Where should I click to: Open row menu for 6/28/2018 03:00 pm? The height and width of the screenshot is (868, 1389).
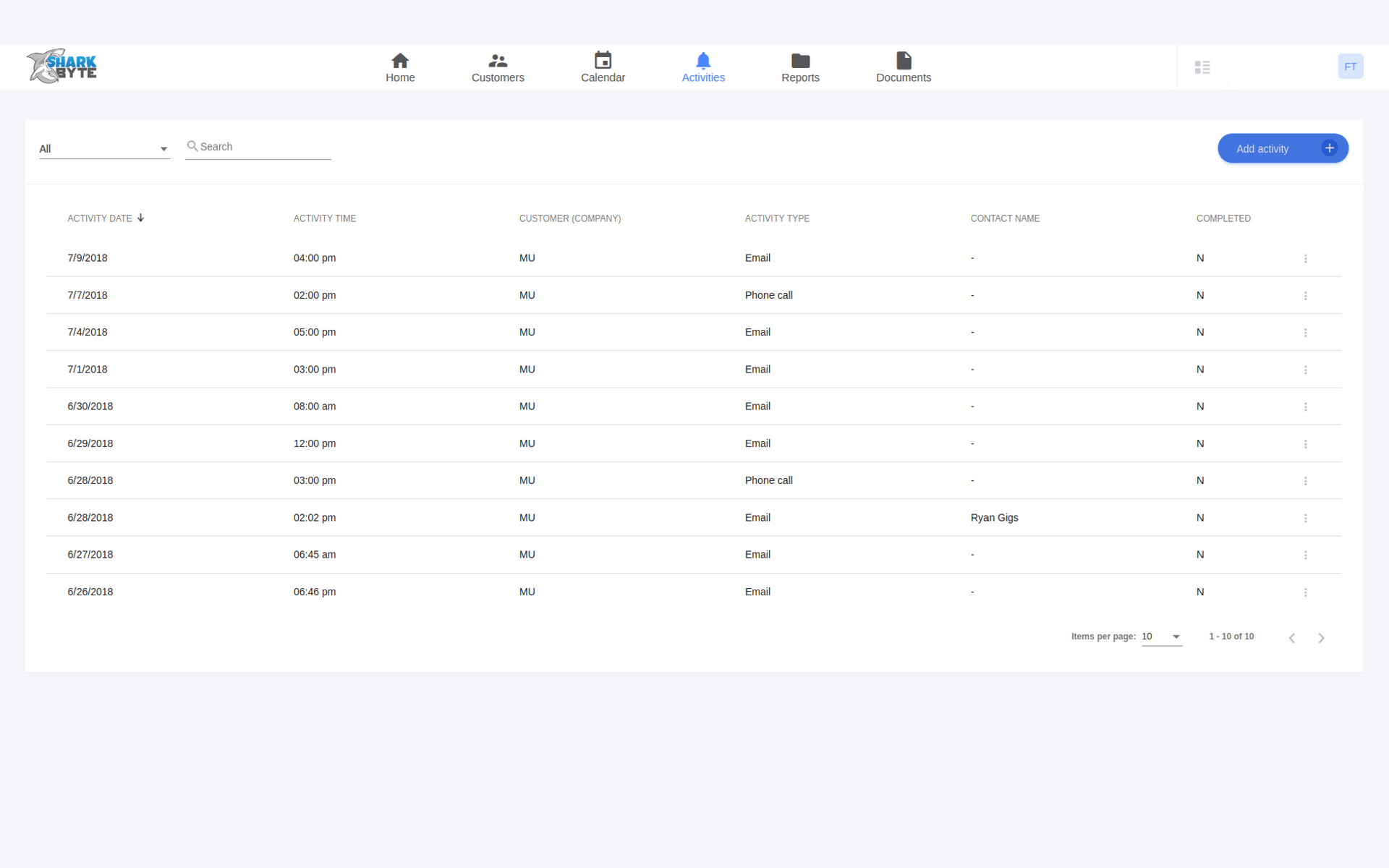[x=1305, y=481]
